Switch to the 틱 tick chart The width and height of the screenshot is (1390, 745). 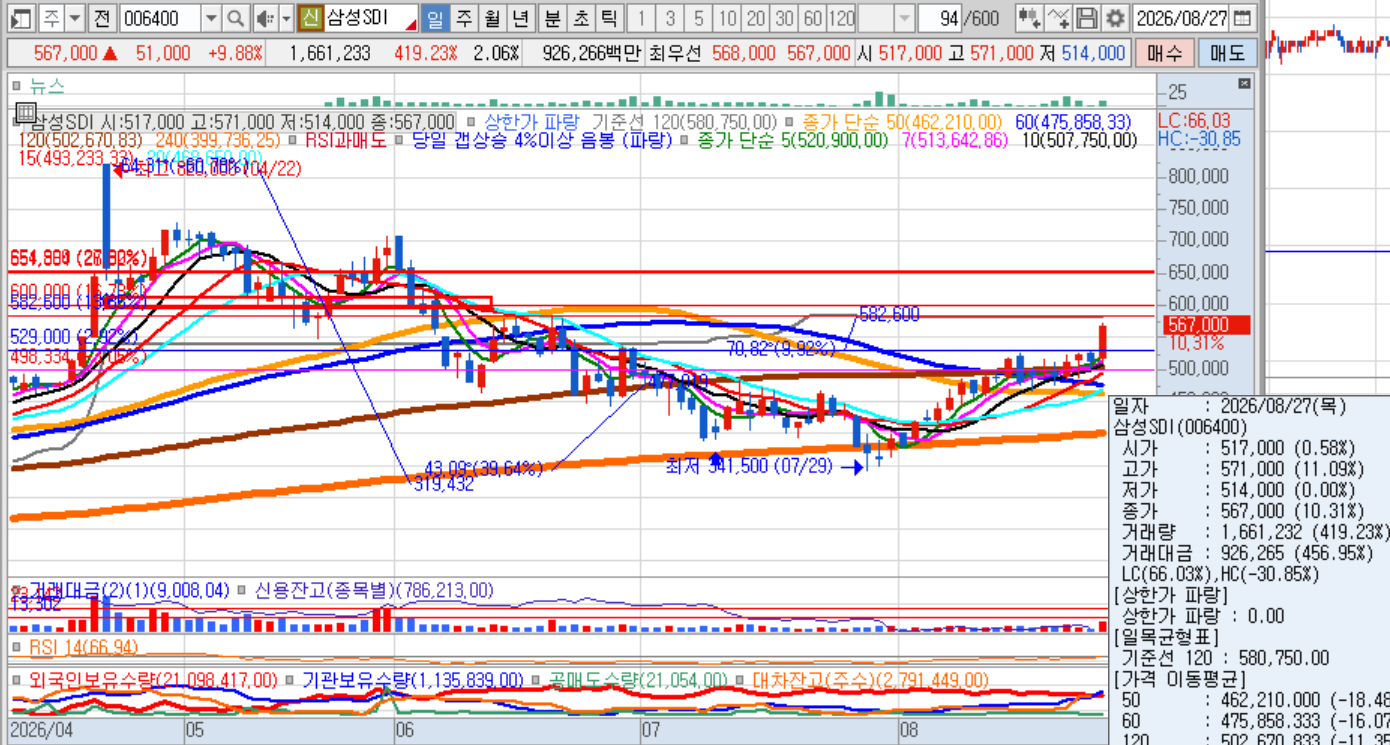click(609, 18)
